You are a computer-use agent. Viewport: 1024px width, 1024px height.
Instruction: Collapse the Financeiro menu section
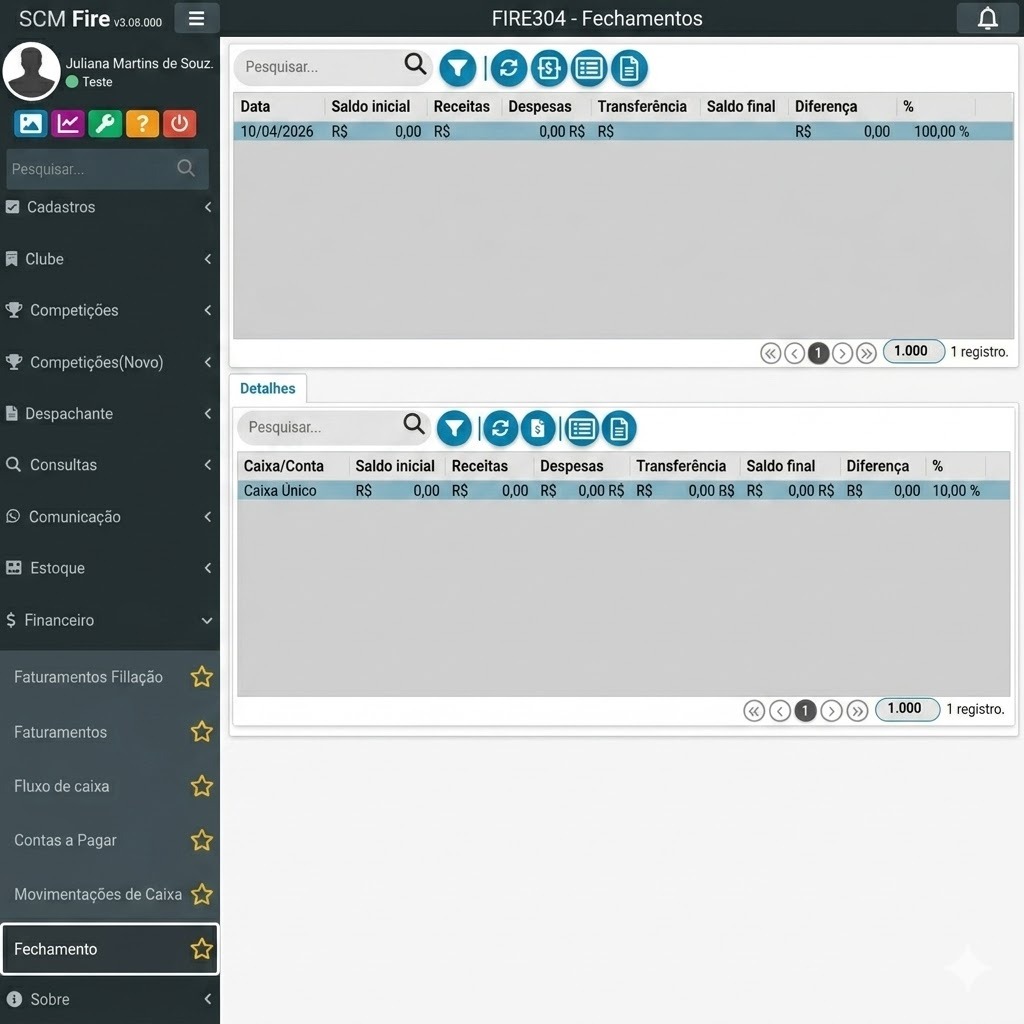pos(108,620)
